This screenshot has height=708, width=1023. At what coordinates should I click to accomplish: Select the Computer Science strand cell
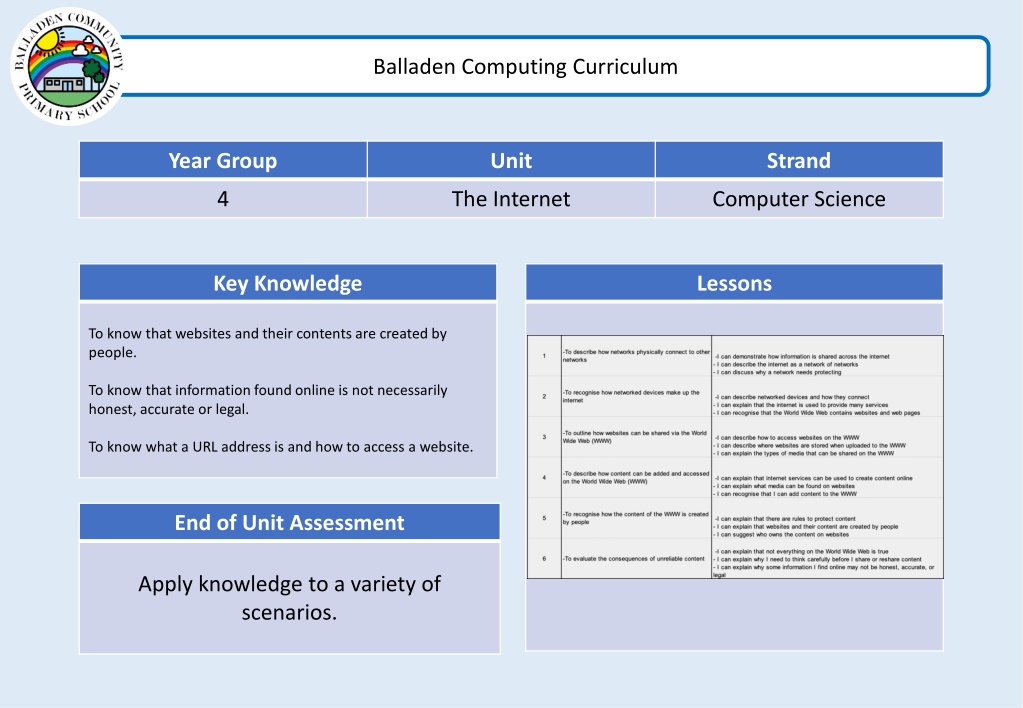799,199
